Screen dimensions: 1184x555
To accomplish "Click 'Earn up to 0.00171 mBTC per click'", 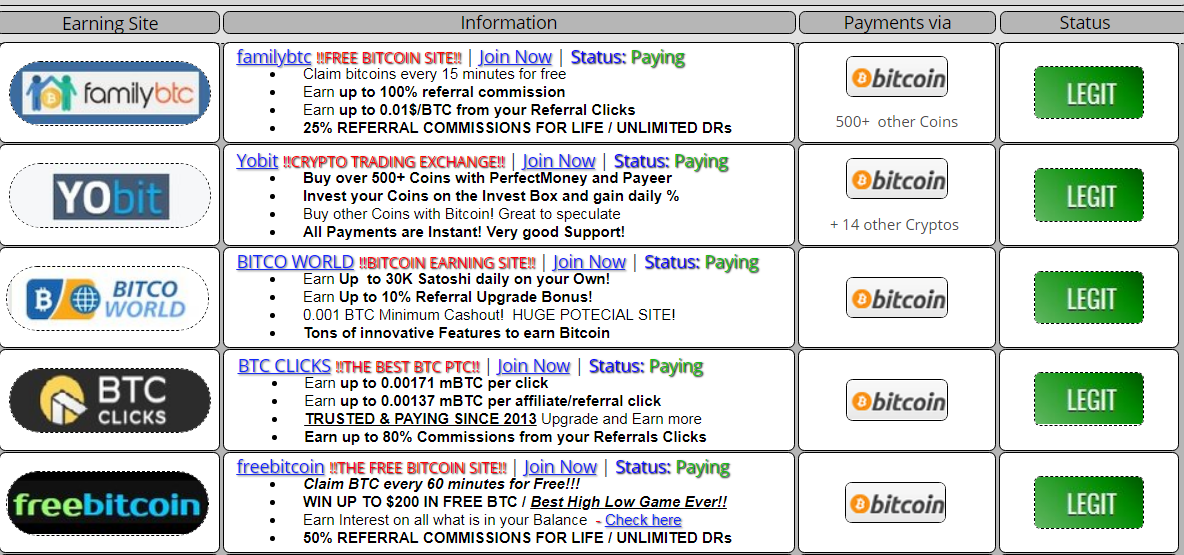I will pos(427,383).
